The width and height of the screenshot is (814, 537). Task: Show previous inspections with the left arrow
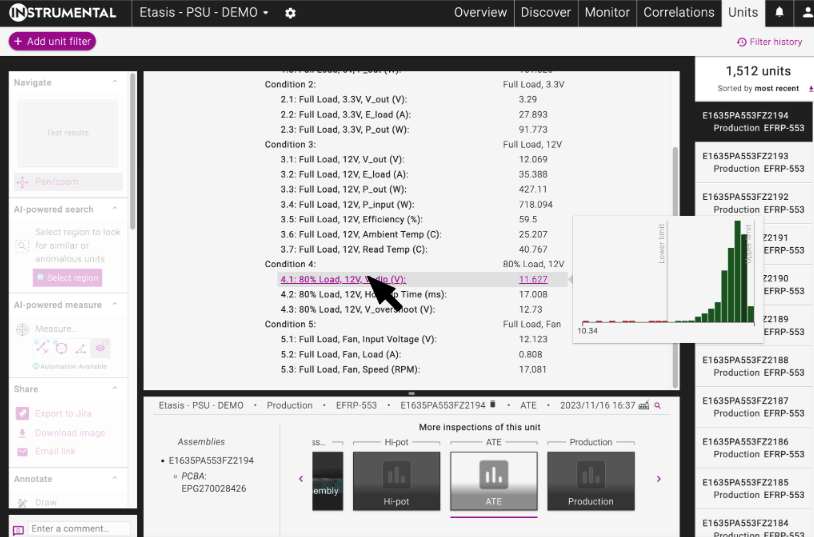click(x=301, y=479)
